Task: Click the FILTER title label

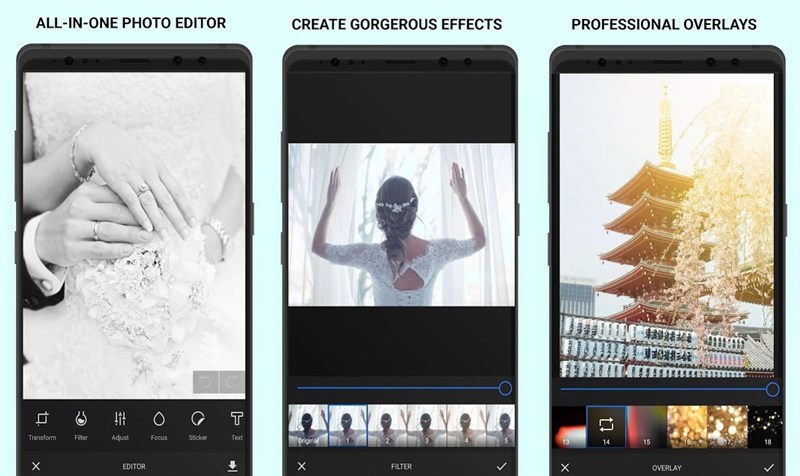Action: coord(402,466)
